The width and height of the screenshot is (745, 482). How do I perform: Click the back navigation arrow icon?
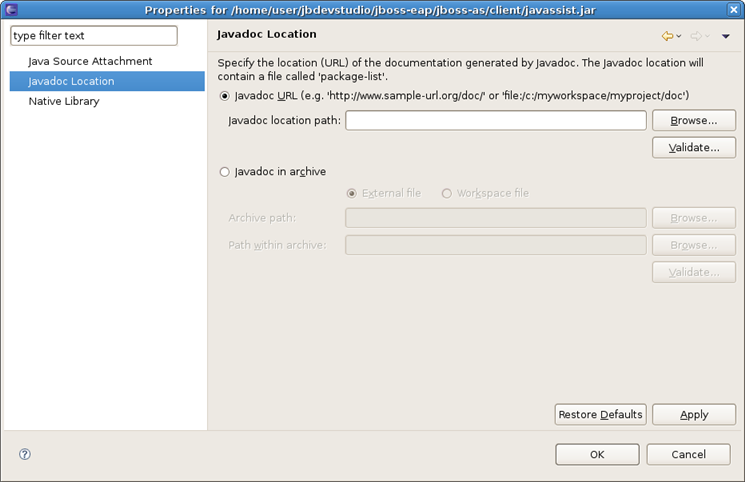pyautogui.click(x=667, y=36)
